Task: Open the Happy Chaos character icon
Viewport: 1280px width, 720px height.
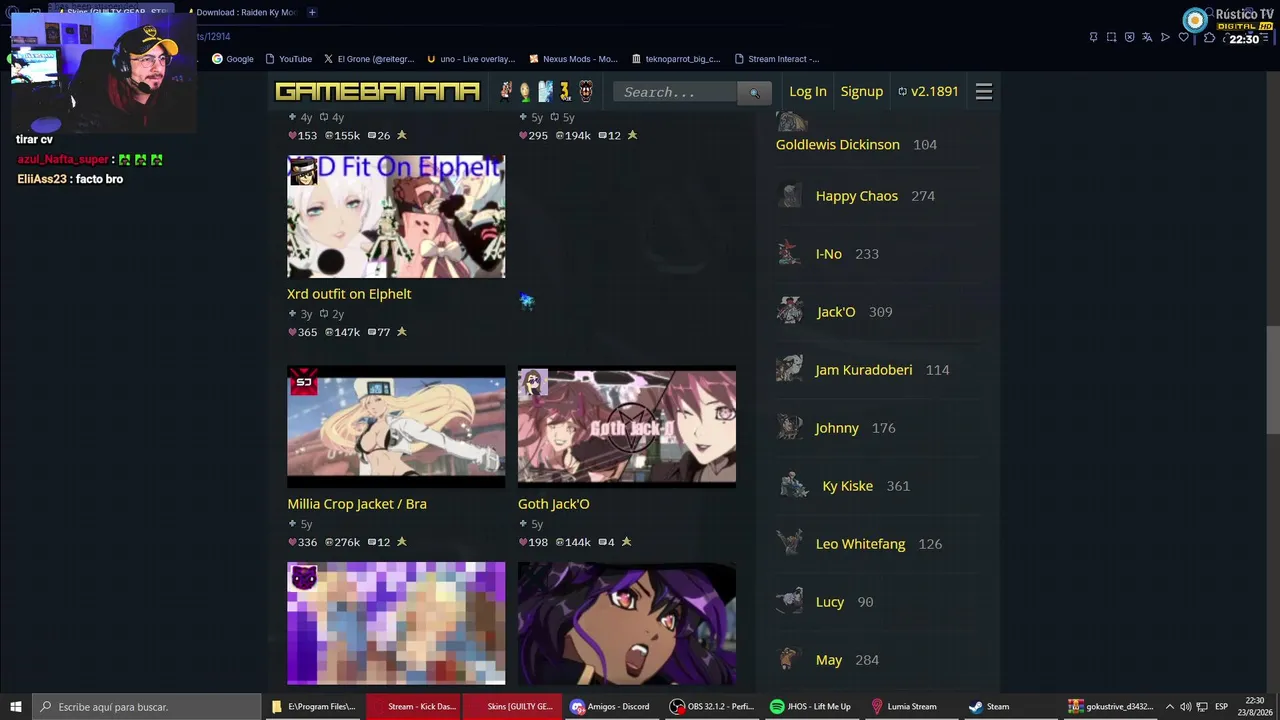Action: pos(790,196)
